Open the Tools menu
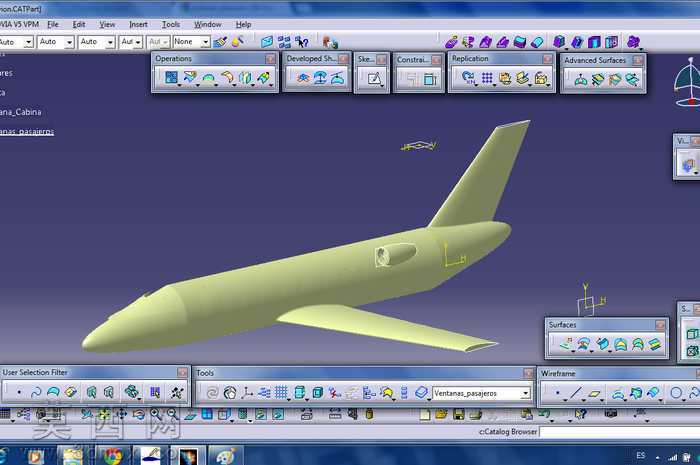This screenshot has width=700, height=465. coord(171,25)
